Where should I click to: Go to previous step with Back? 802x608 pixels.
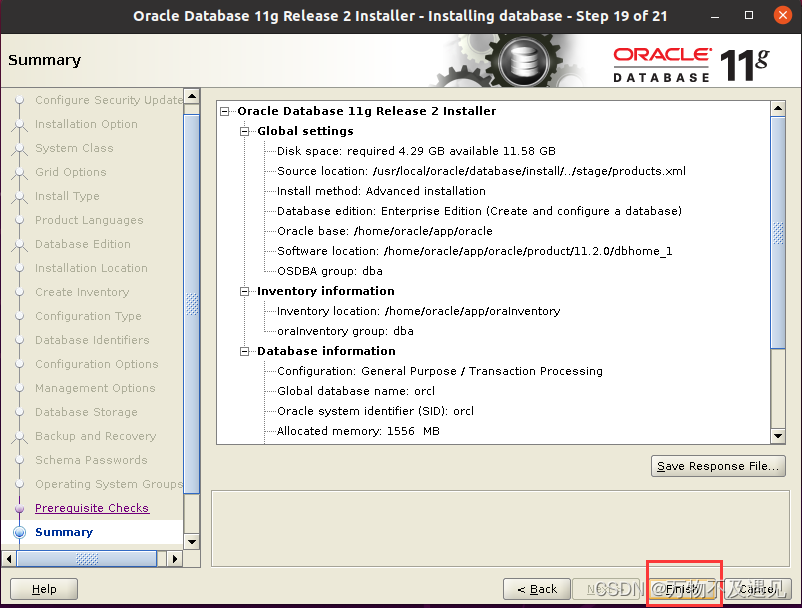pos(537,589)
